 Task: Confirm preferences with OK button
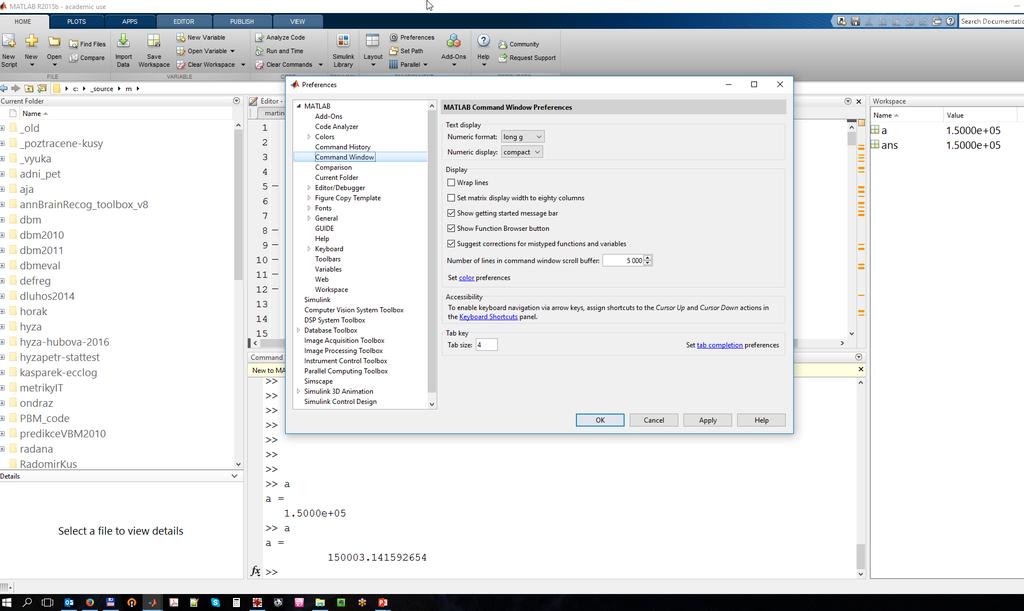coord(600,420)
